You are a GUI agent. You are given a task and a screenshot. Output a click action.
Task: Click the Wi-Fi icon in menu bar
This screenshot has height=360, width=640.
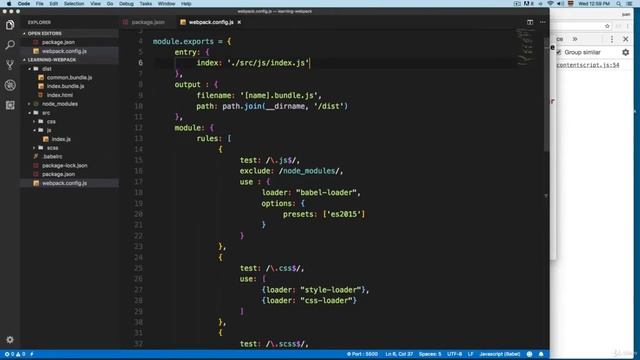tap(550, 4)
